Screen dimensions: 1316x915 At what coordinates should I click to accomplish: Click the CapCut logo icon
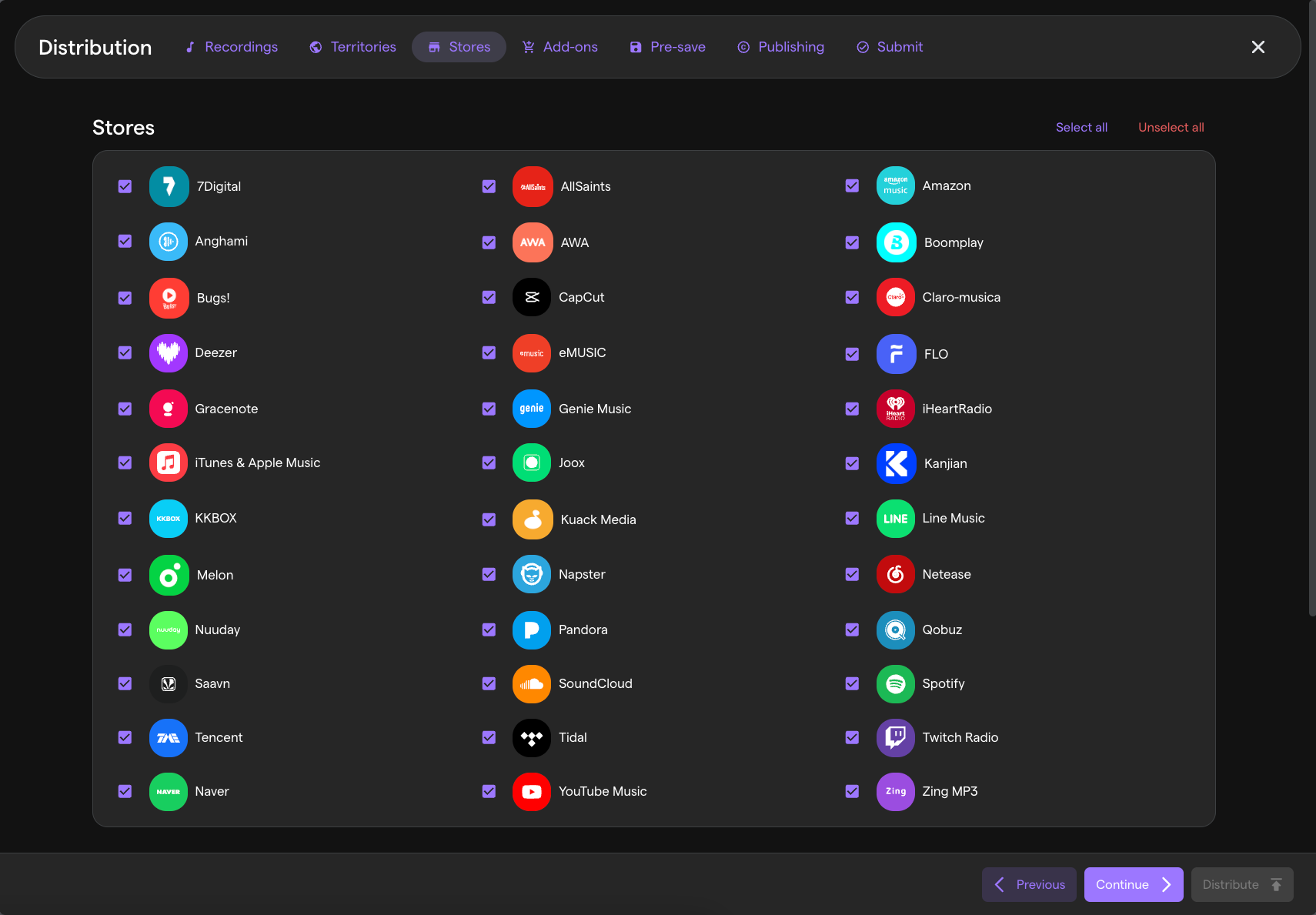coord(532,297)
